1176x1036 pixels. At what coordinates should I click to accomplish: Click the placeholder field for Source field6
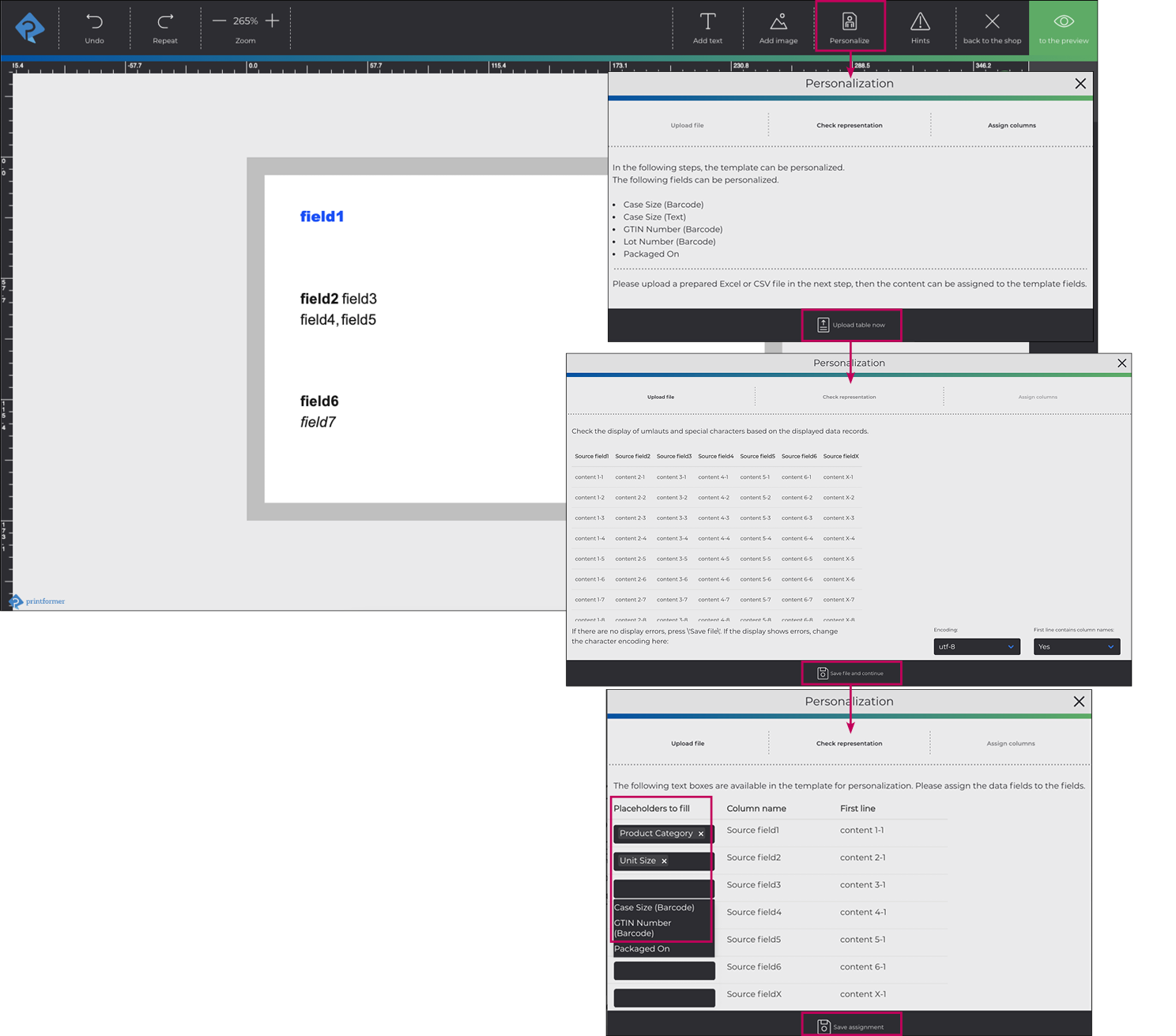point(664,970)
